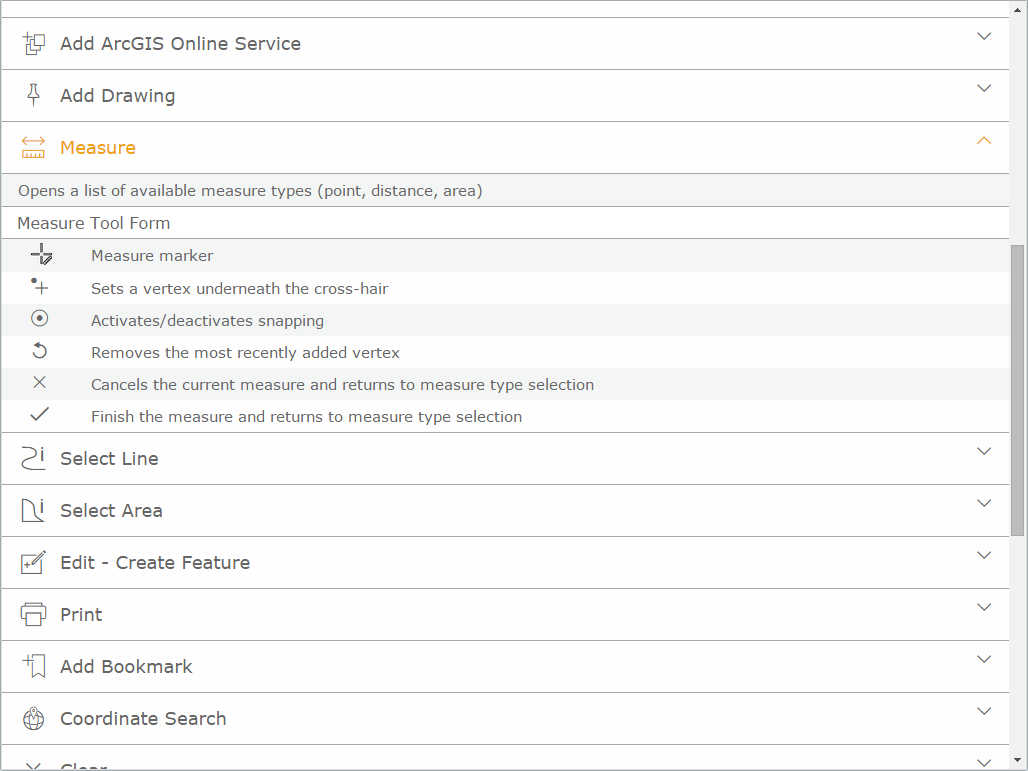This screenshot has height=771, width=1028.
Task: Click the Measure ruler icon
Action: [33, 147]
